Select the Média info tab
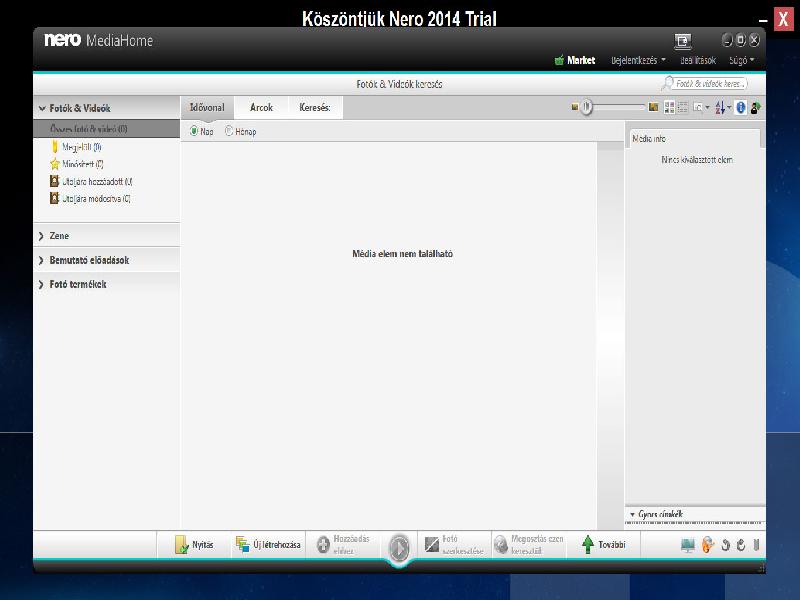 (x=649, y=138)
